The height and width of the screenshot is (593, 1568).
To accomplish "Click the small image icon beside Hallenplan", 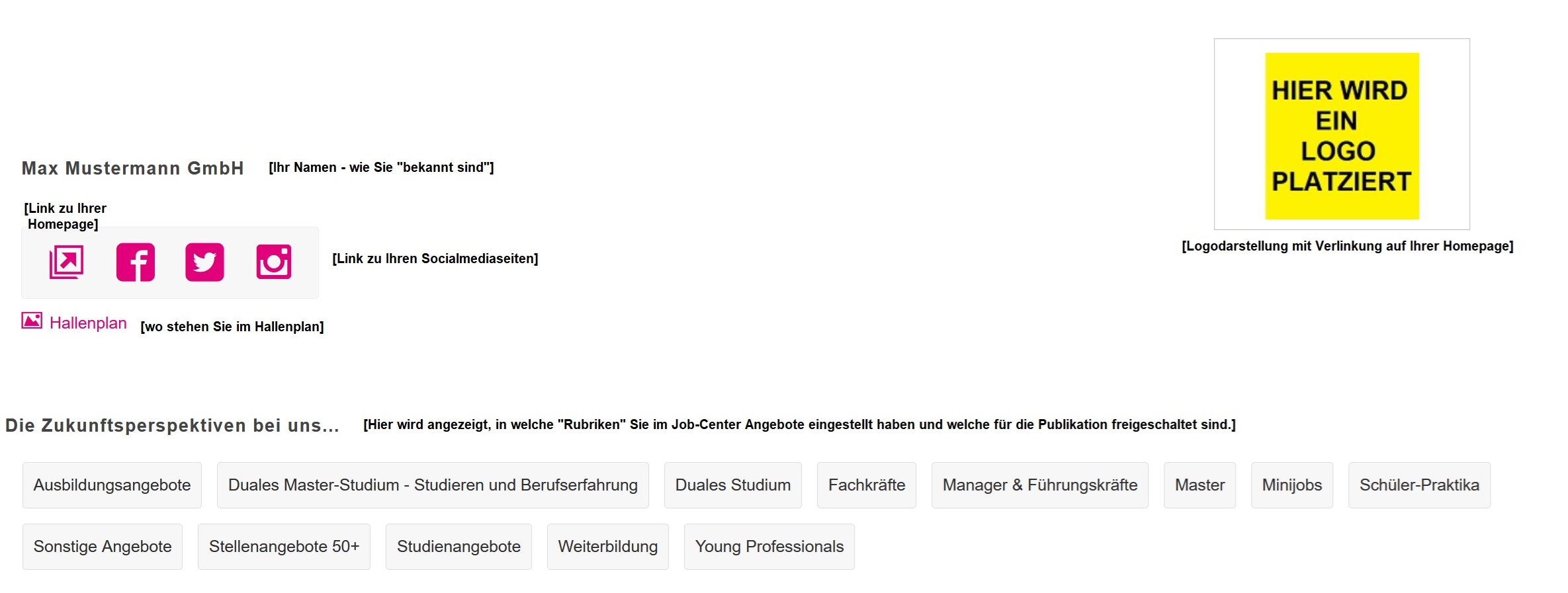I will coord(31,321).
